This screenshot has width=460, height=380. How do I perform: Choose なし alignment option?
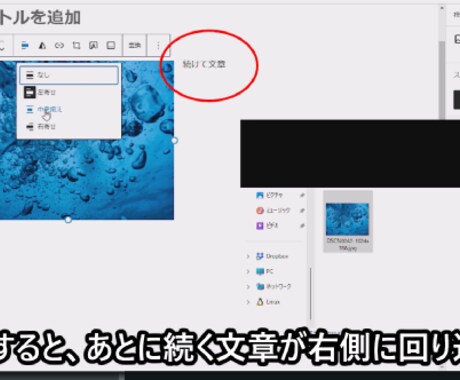click(69, 75)
